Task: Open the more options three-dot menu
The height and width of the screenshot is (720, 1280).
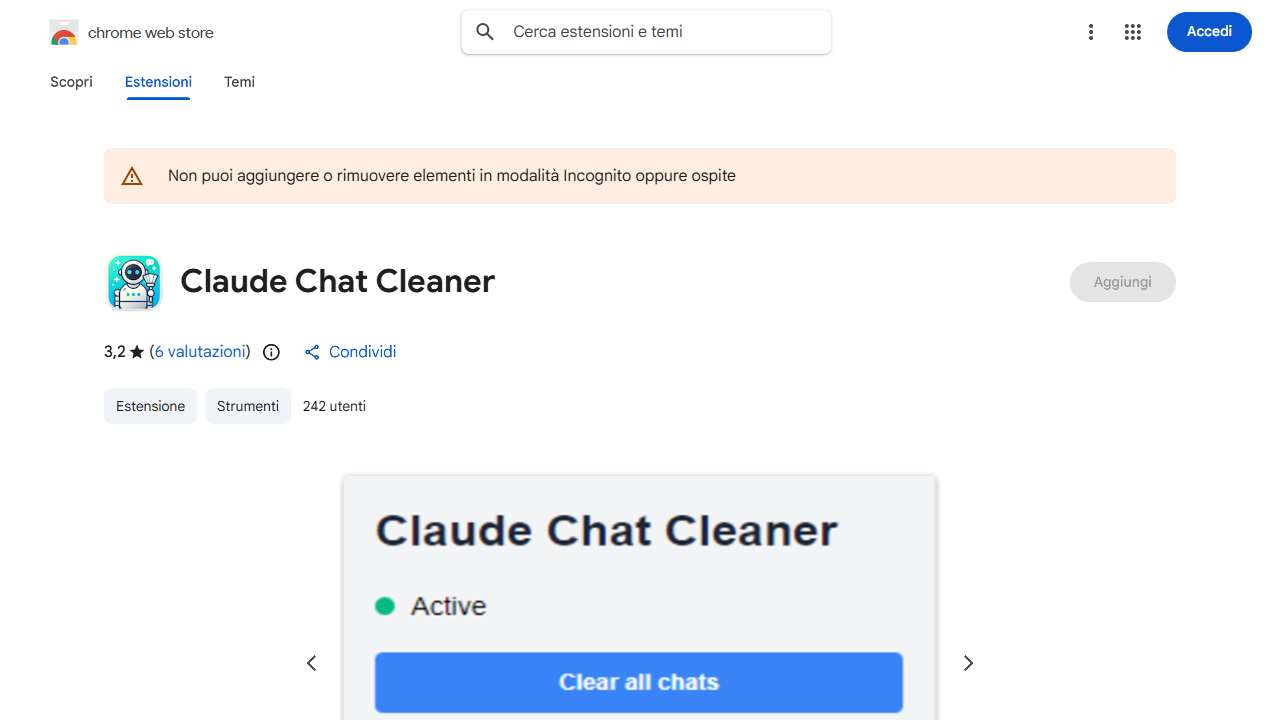Action: click(1091, 32)
